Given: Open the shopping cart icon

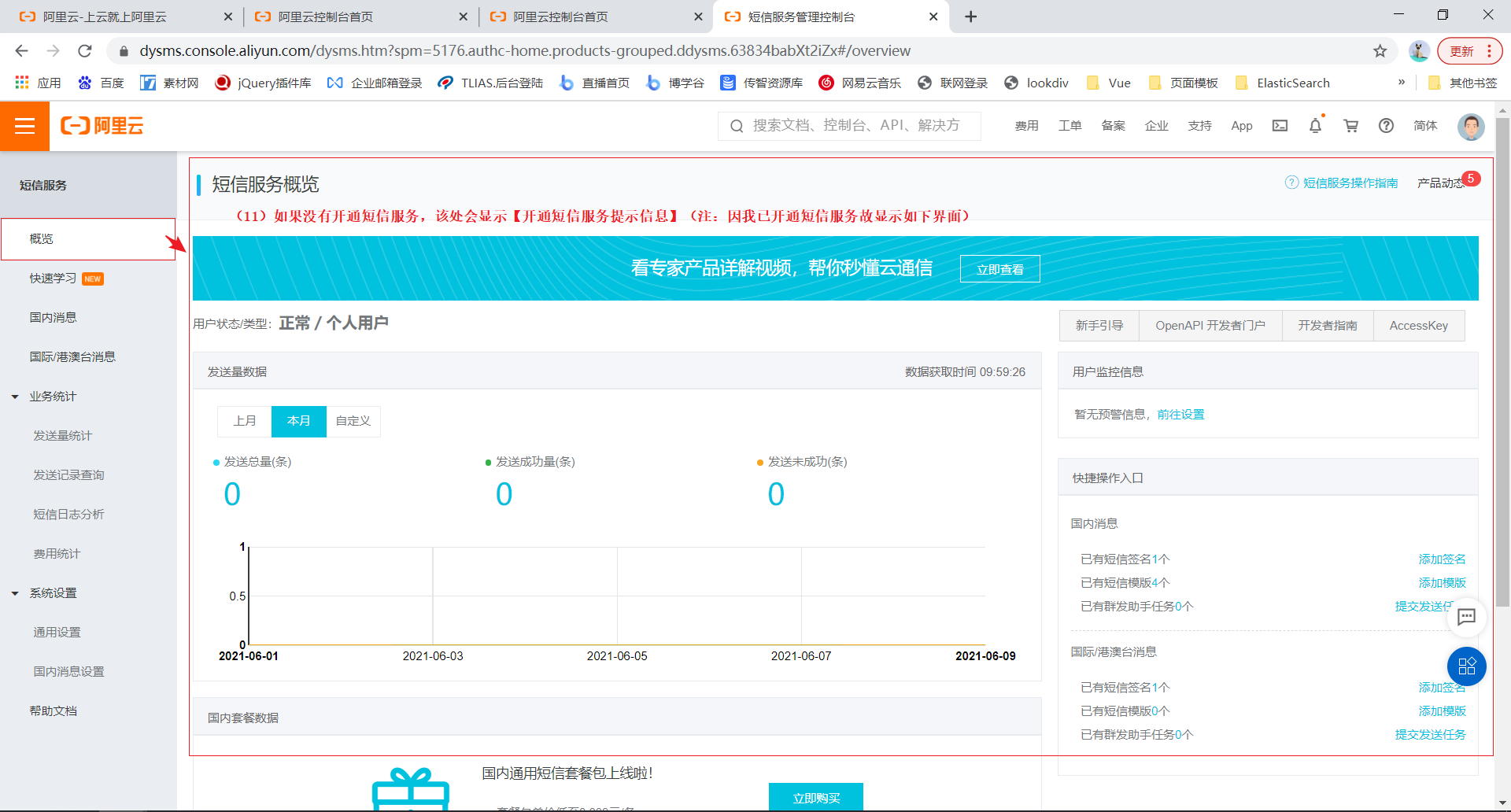Looking at the screenshot, I should (1350, 126).
